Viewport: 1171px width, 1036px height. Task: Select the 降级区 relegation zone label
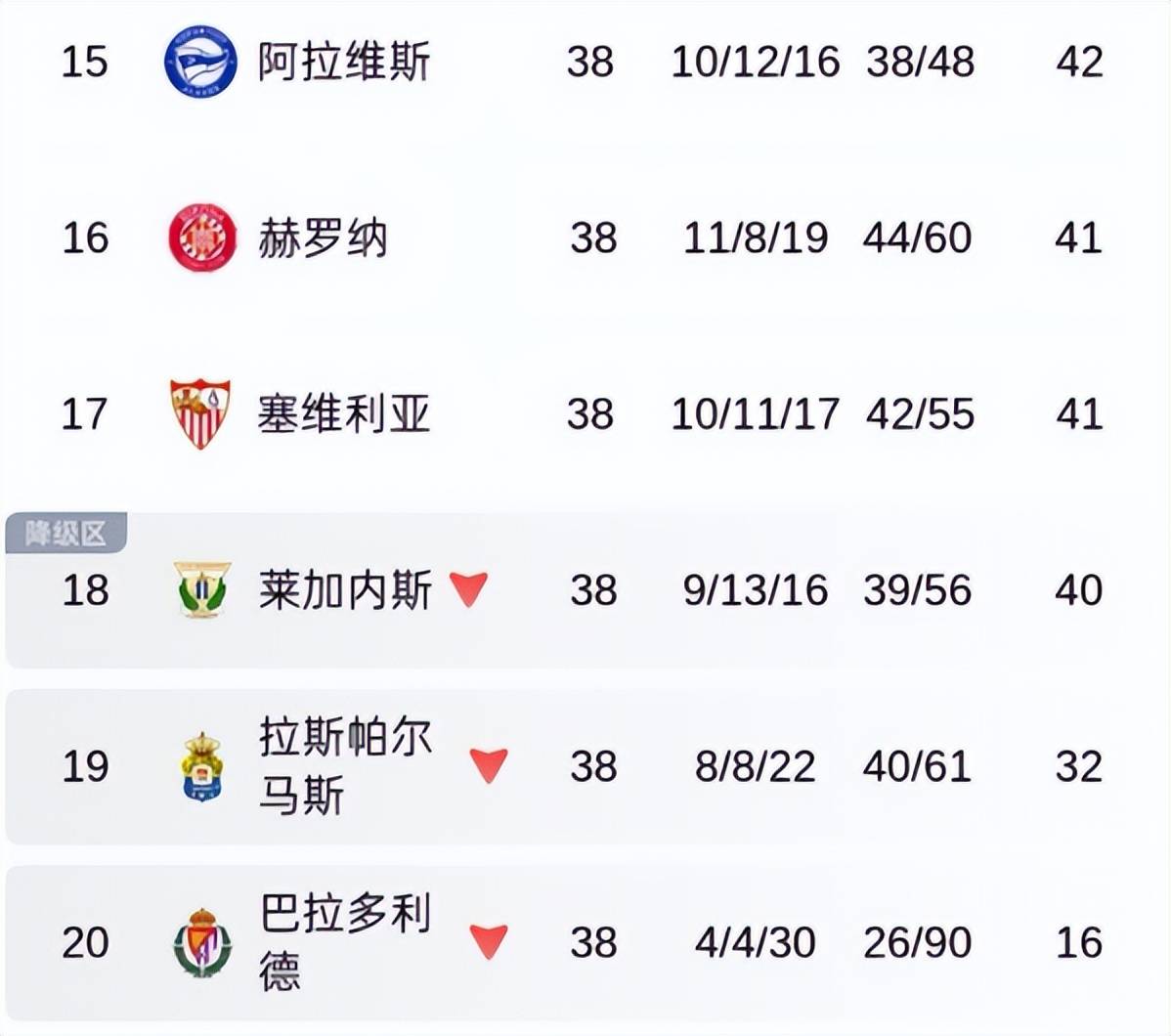65,534
